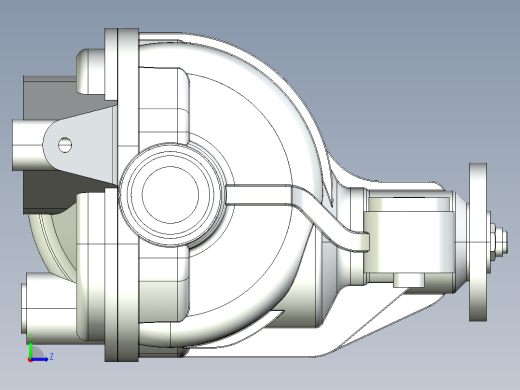Screen dimensions: 520x390
Task: Click the blue Z axis arrow of the triad
Action: coord(40,359)
